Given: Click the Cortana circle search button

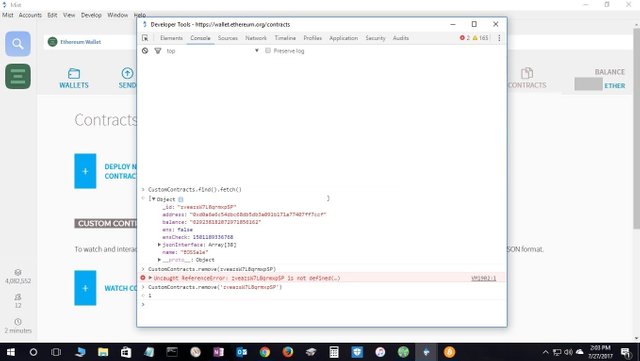Looking at the screenshot, I should pos(33,352).
